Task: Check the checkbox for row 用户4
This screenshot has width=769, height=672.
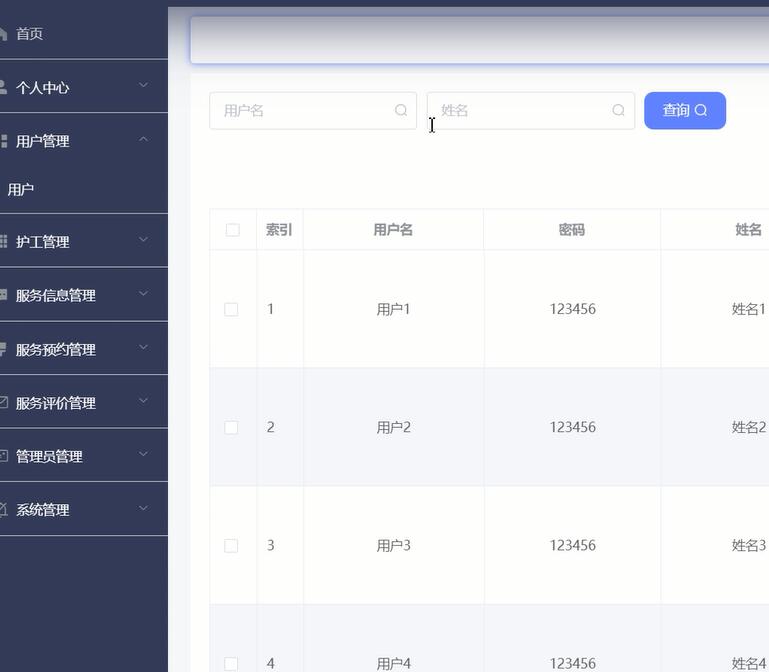Action: (x=231, y=664)
